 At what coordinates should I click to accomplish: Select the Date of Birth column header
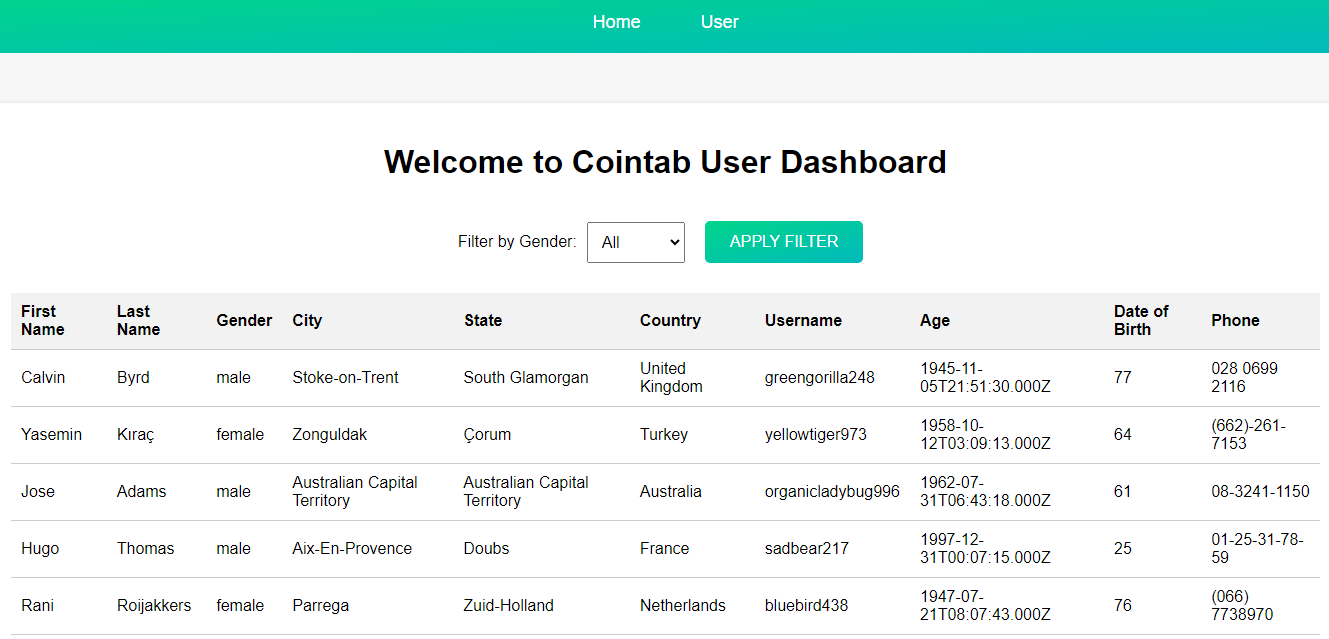1143,320
